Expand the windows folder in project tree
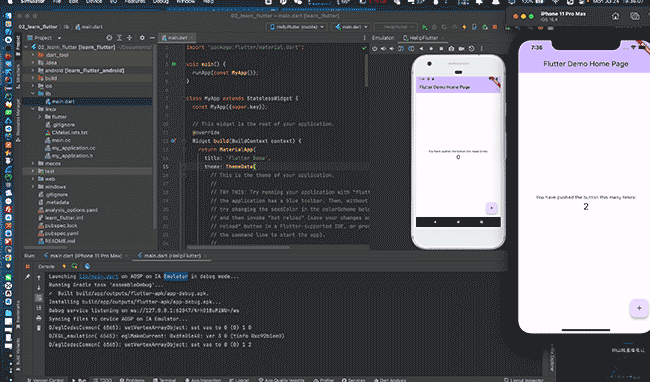This screenshot has height=382, width=650. pos(33,187)
